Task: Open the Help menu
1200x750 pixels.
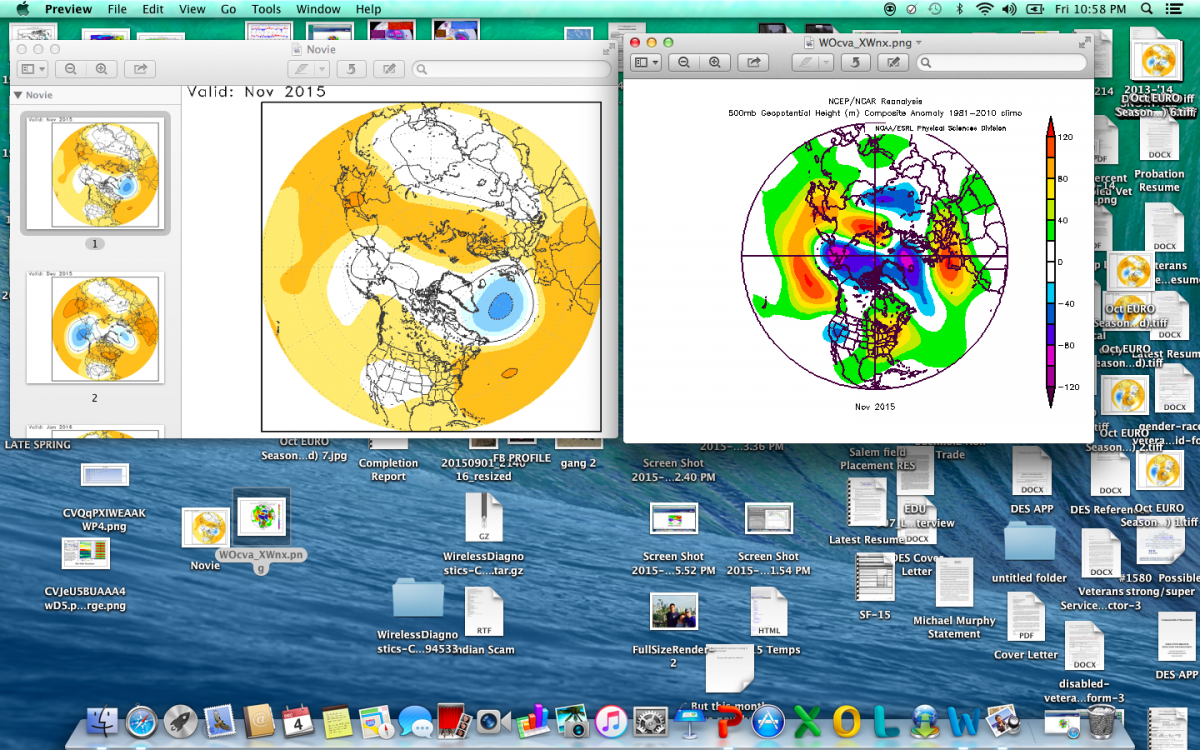Action: tap(368, 9)
